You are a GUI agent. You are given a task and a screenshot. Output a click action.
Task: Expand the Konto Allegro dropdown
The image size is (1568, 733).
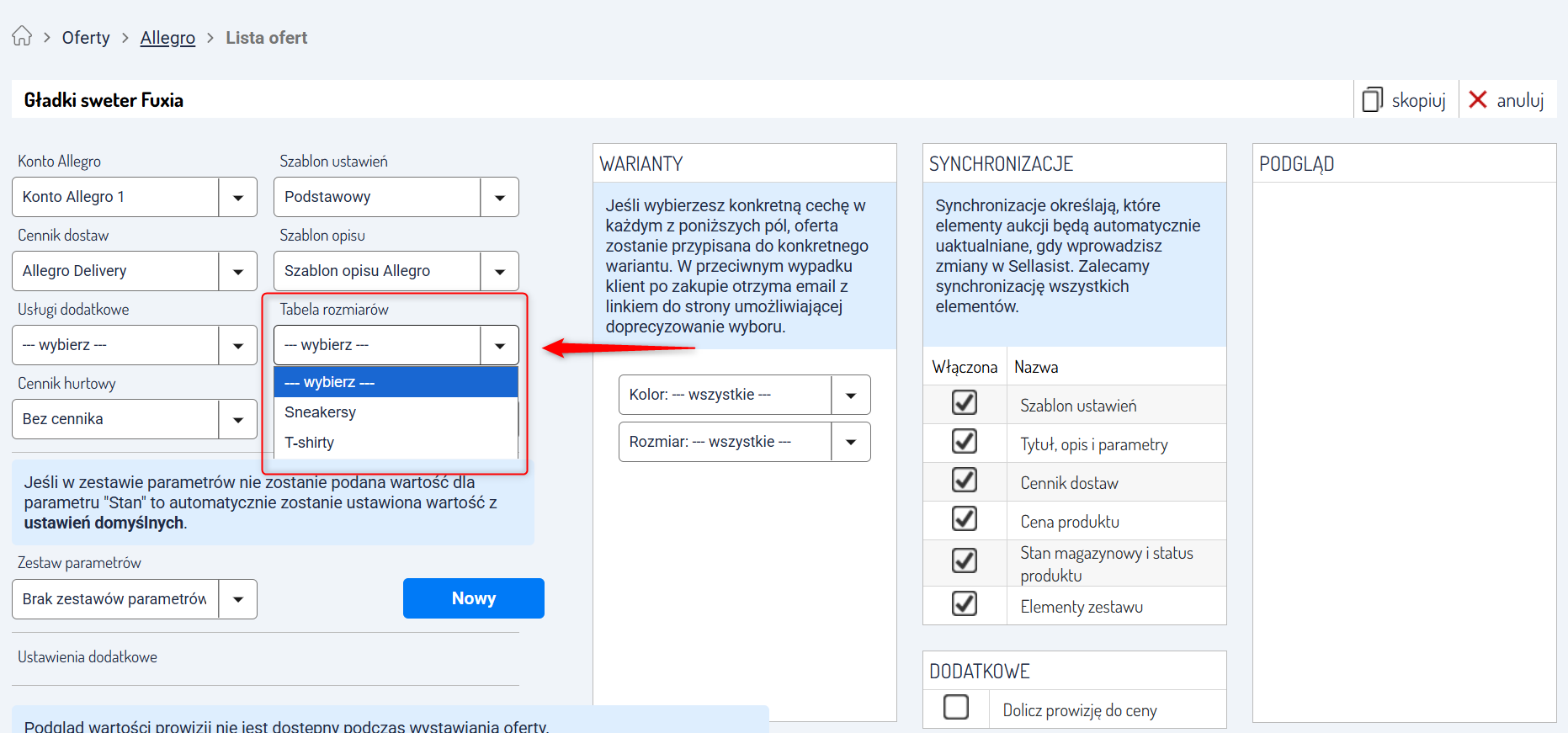(x=238, y=198)
